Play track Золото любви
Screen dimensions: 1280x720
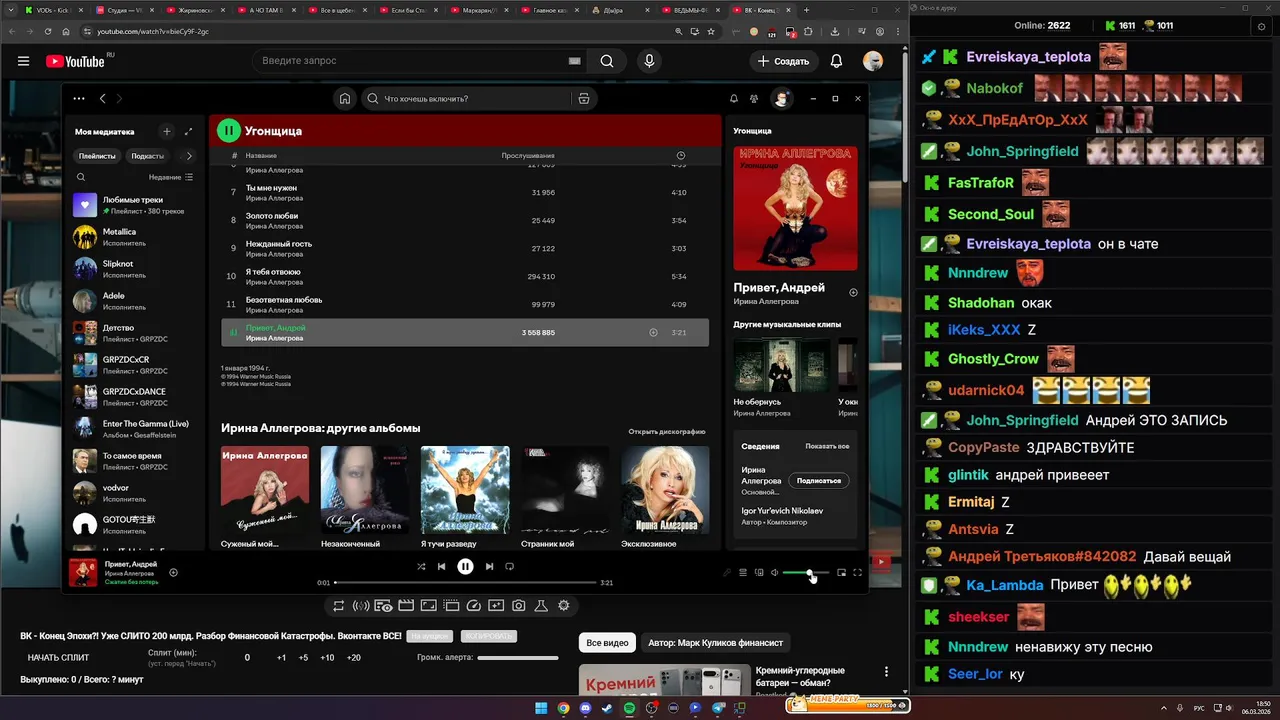click(465, 220)
